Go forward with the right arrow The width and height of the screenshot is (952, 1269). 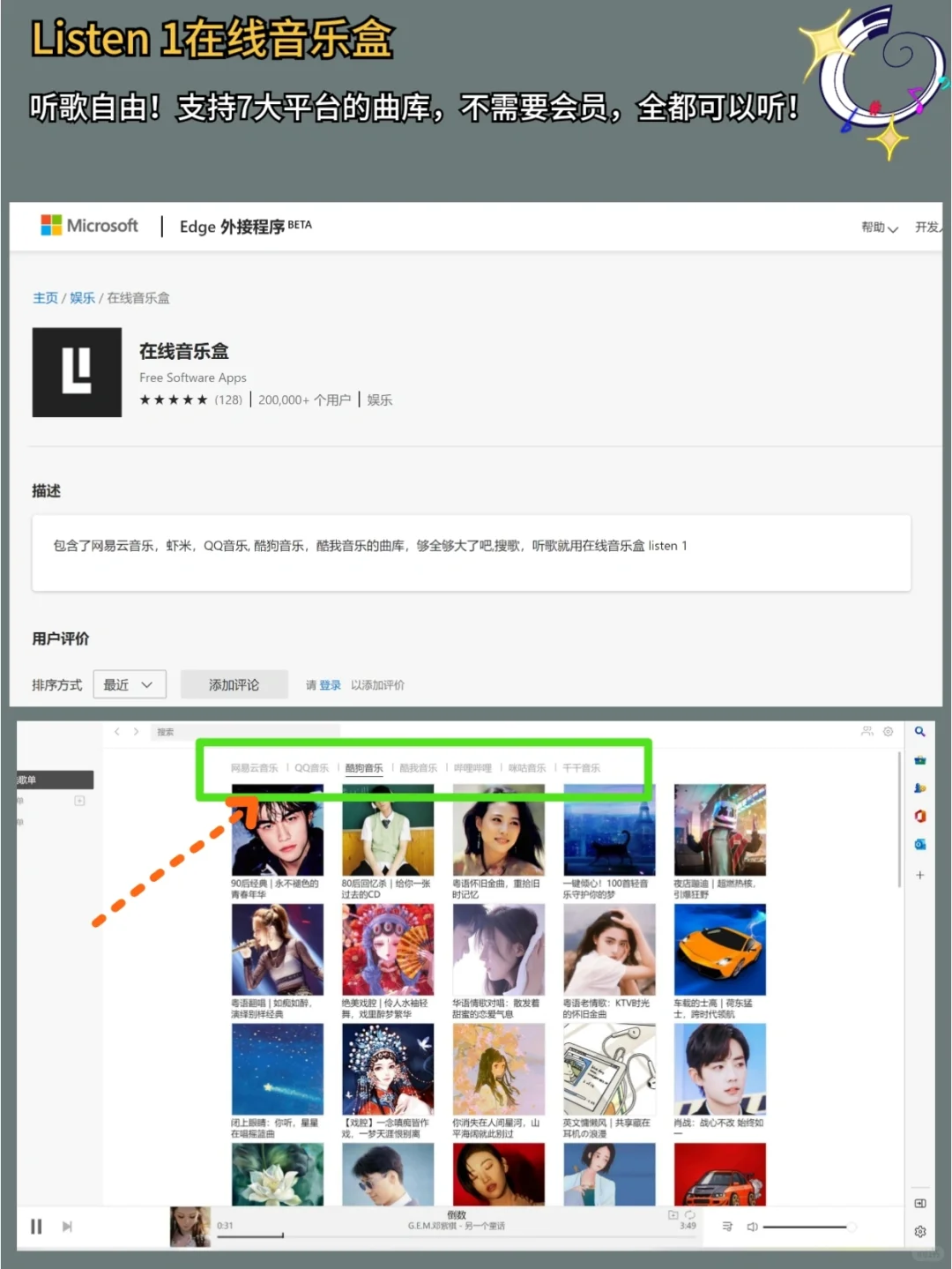pos(136,731)
